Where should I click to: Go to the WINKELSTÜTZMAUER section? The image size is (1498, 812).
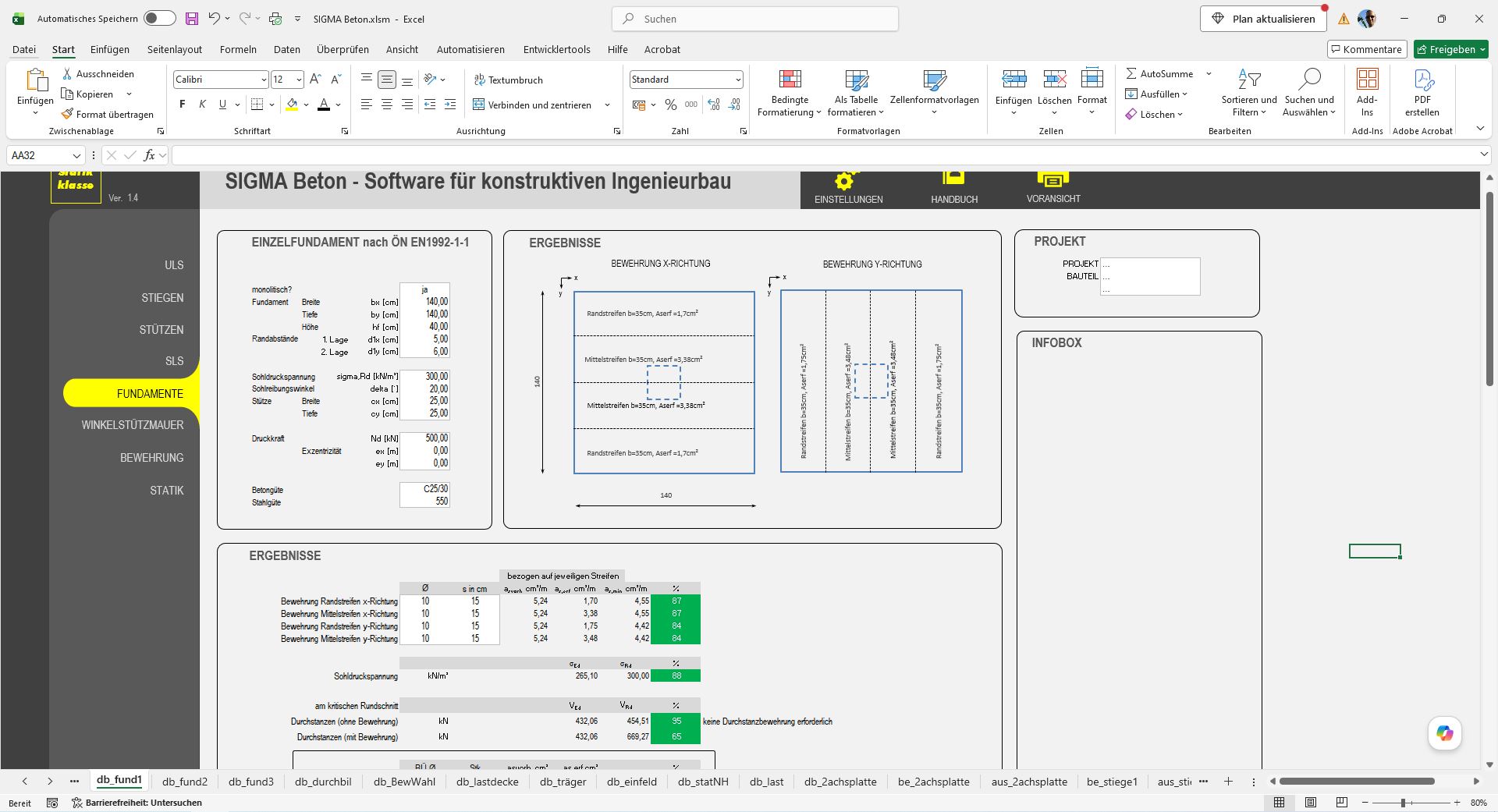[x=133, y=425]
